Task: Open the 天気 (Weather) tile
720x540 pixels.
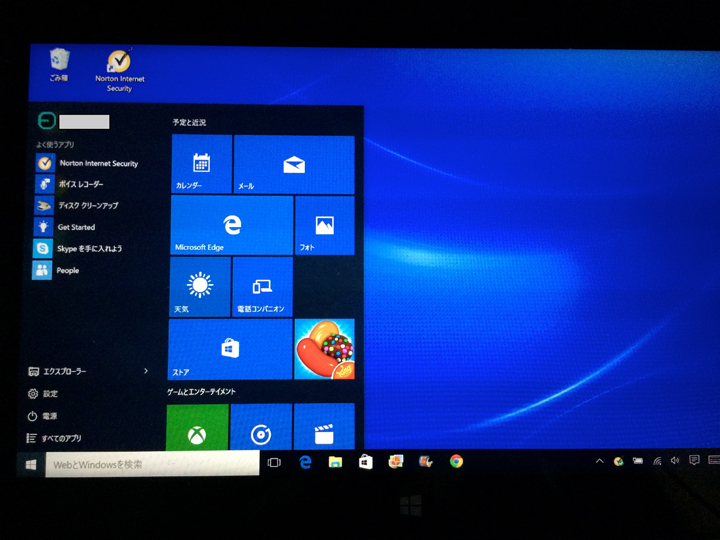Action: 200,287
